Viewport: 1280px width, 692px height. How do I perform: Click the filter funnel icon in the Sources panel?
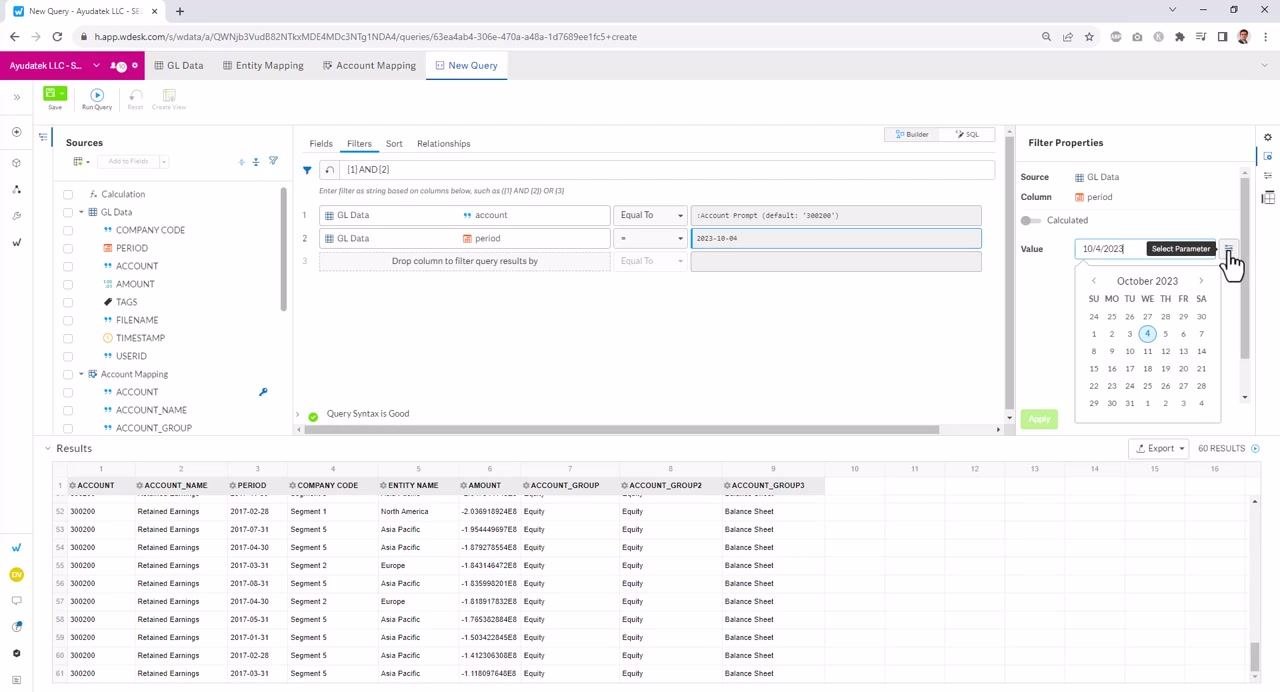273,161
